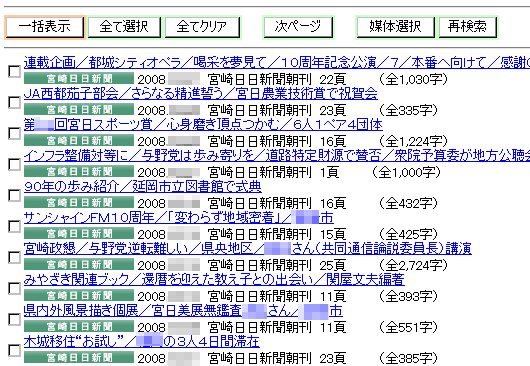Screen dimensions: 530x366
Task: Tick checkbox beside 宮日スポーツ賞 article
Action: (x=14, y=133)
